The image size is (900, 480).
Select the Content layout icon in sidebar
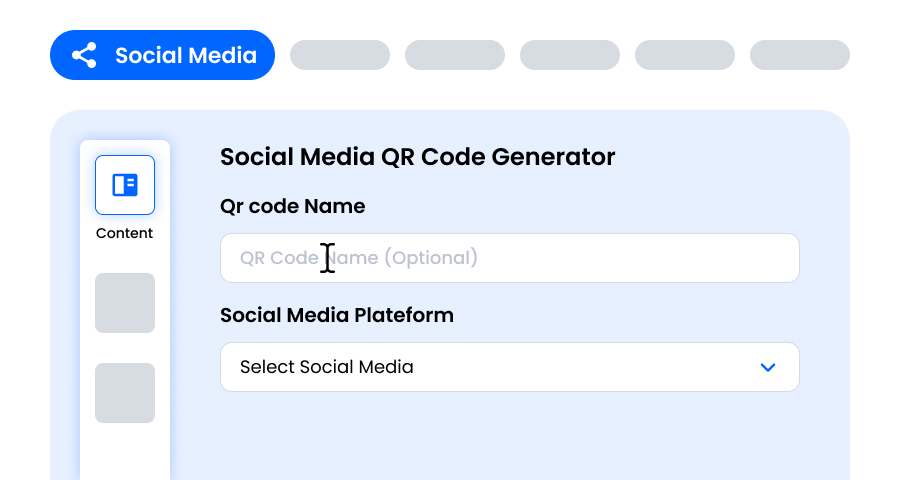pyautogui.click(x=125, y=185)
